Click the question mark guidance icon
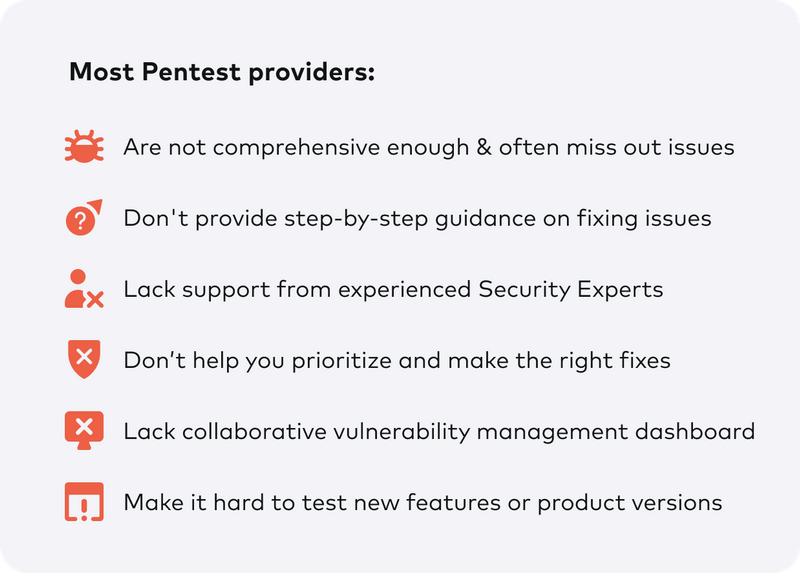Image resolution: width=800 pixels, height=573 pixels. click(83, 218)
